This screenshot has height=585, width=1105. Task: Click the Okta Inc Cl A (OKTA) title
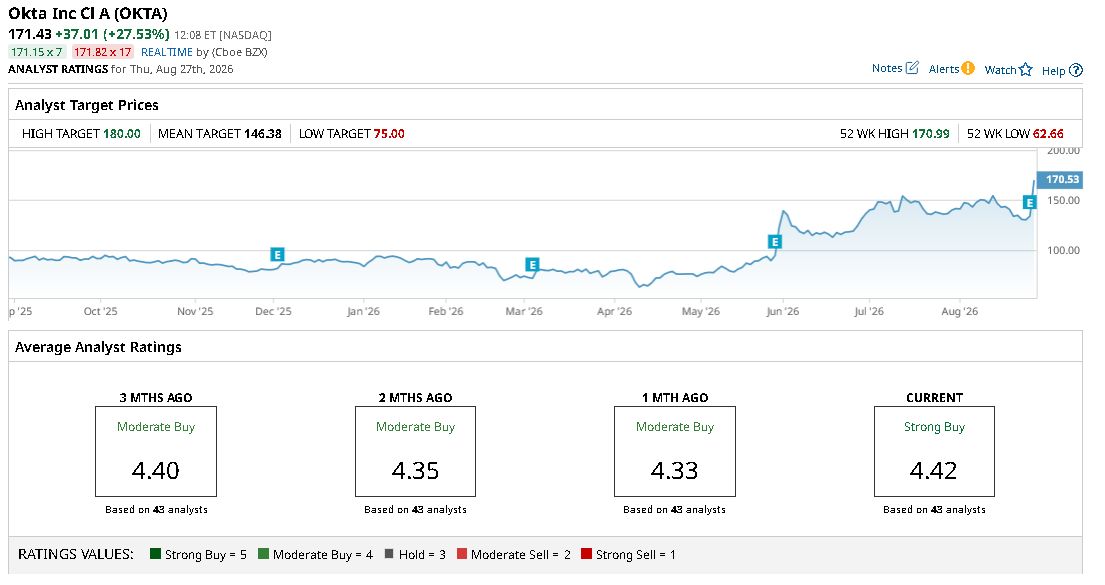pos(88,13)
